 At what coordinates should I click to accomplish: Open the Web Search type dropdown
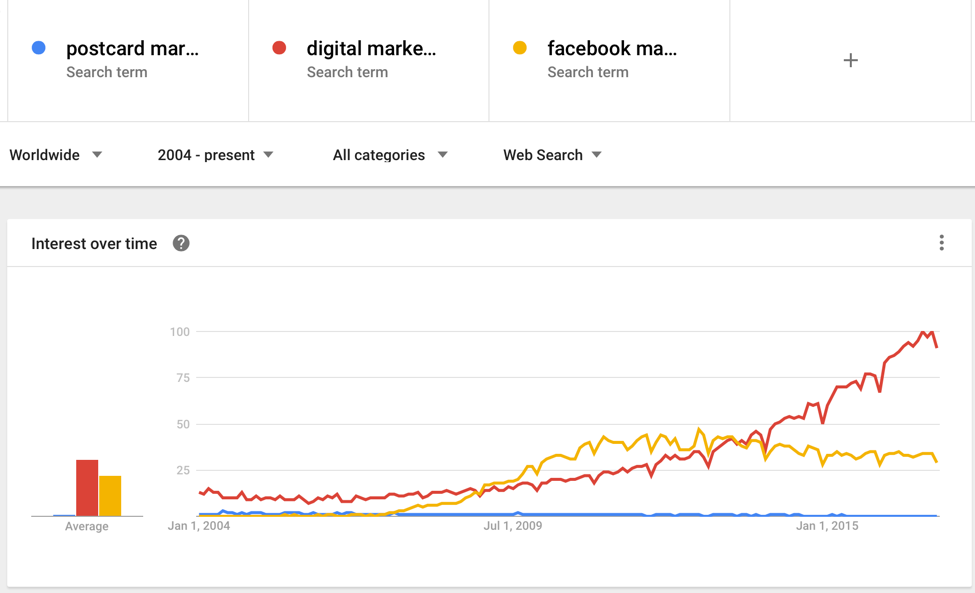tap(552, 155)
